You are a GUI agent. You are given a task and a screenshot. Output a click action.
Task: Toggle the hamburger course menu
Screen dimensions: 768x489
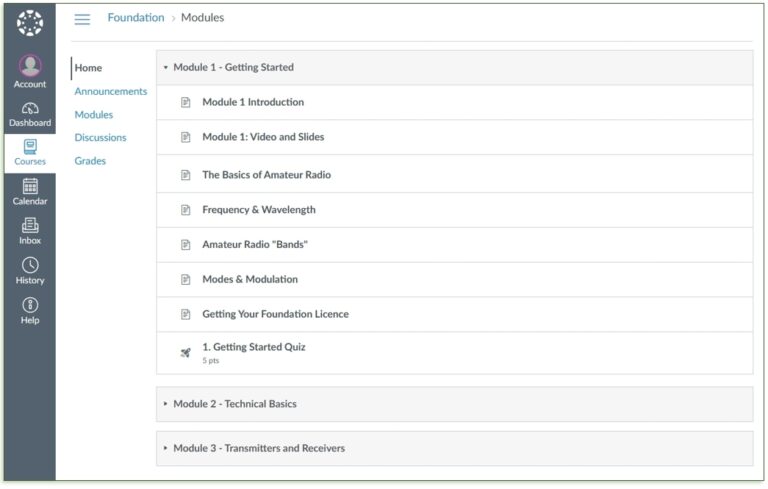tap(82, 19)
